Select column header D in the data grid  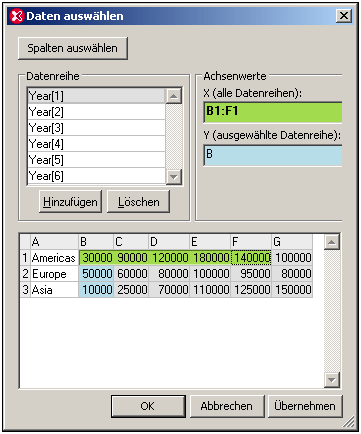click(169, 242)
